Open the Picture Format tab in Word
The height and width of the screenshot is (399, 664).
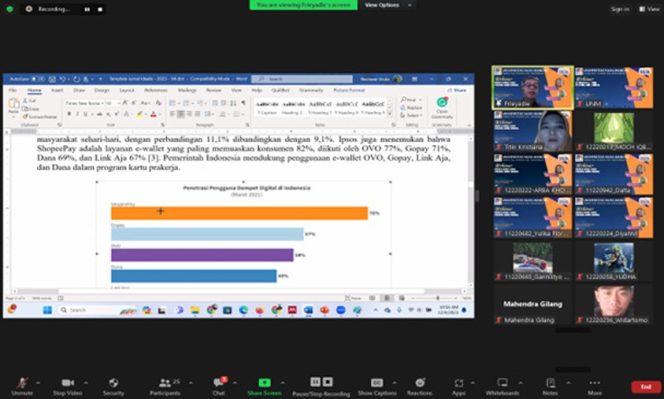[349, 90]
